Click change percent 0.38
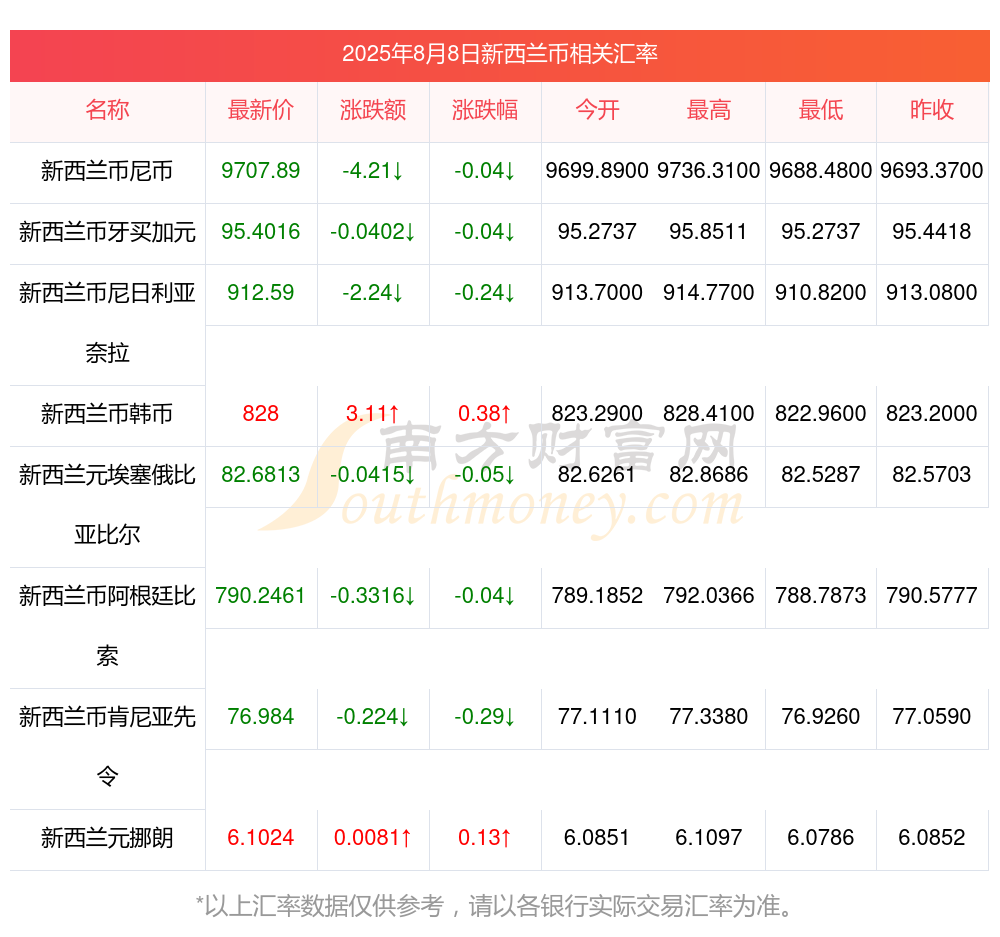This screenshot has width=1000, height=937. point(485,413)
